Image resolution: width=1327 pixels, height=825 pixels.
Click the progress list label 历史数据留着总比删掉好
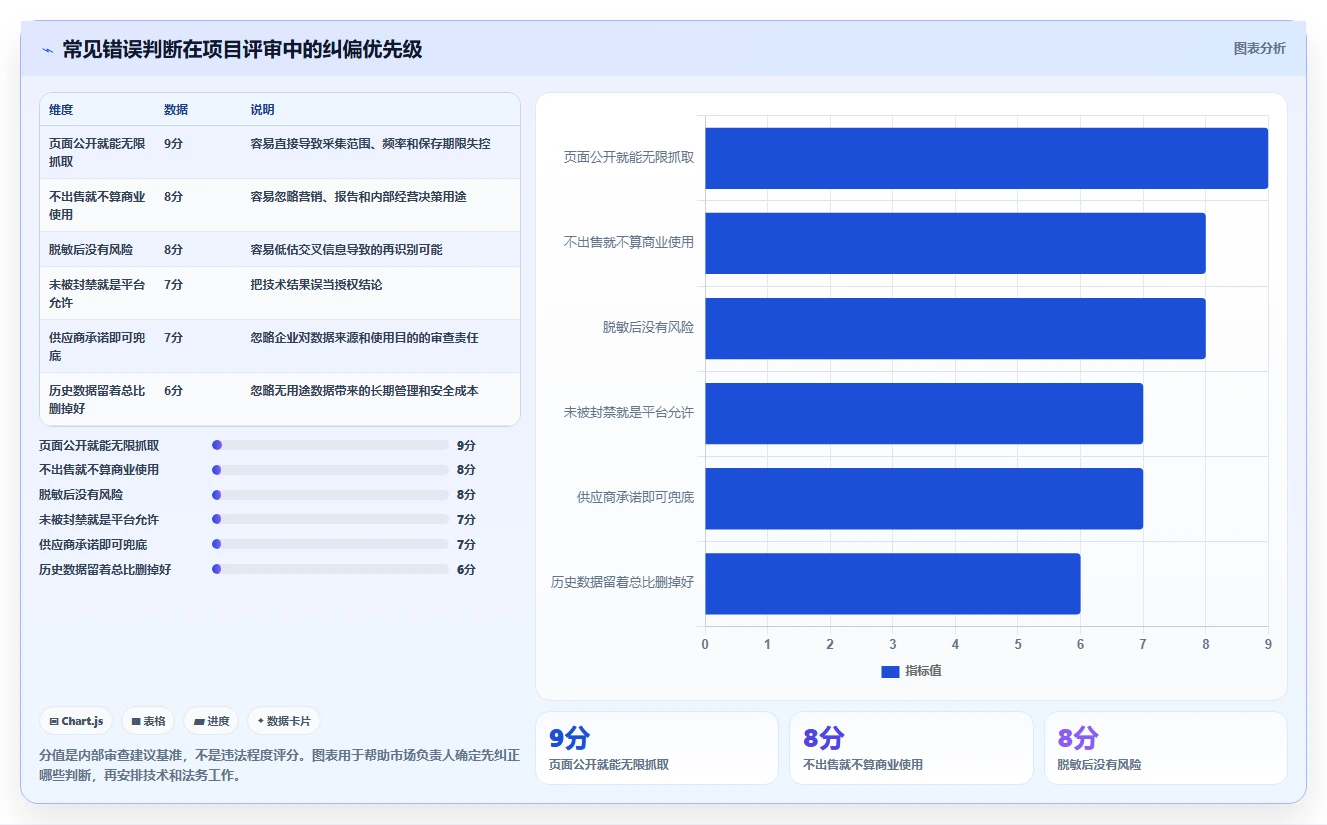105,570
